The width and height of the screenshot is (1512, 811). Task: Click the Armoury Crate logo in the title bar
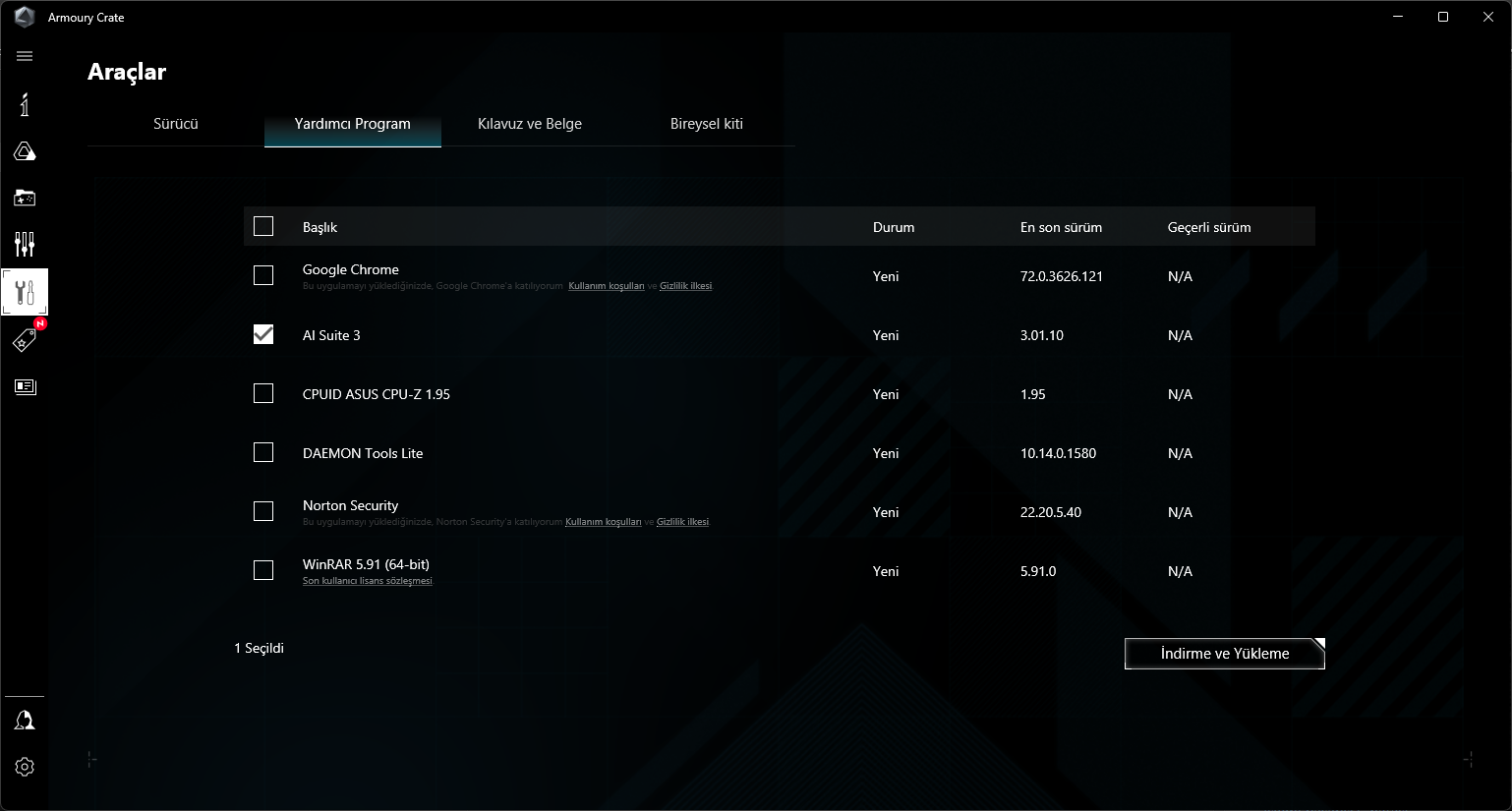pos(25,17)
